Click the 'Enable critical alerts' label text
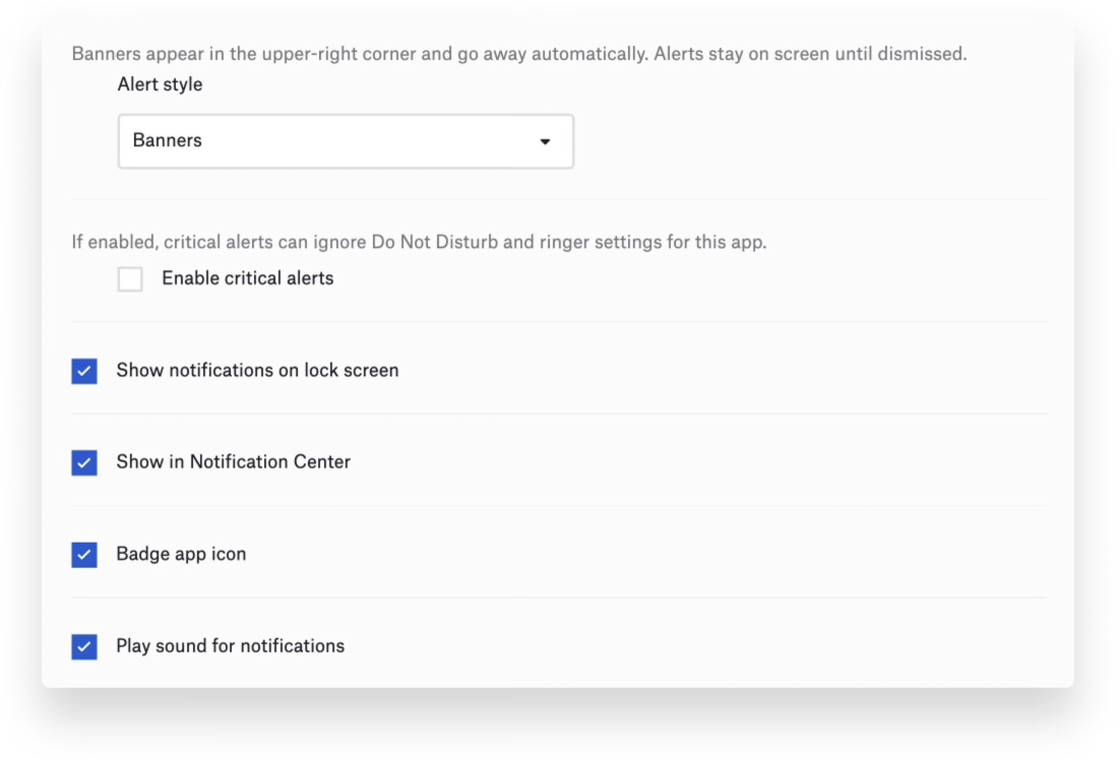 247,278
